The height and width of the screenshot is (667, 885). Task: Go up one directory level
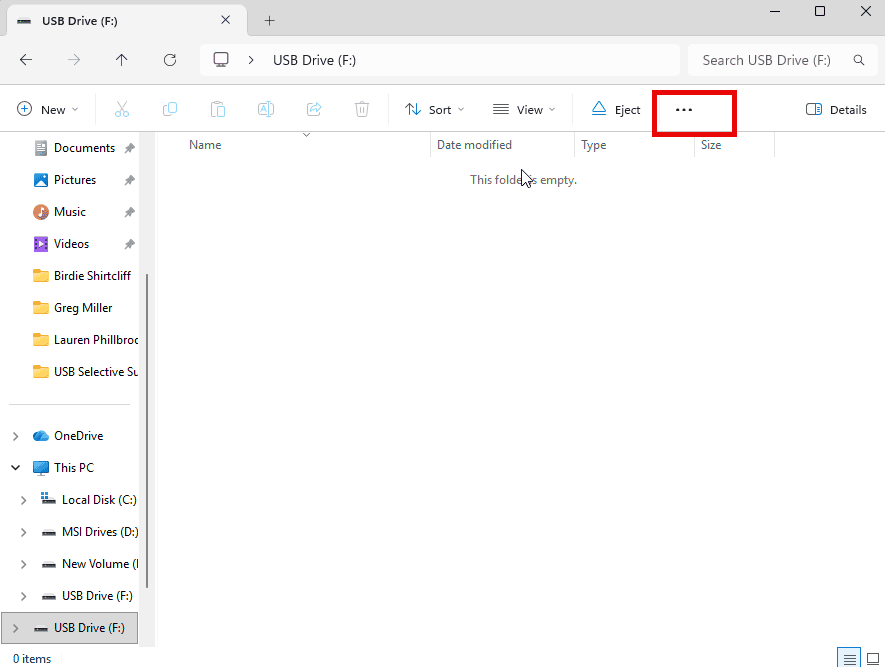point(122,60)
